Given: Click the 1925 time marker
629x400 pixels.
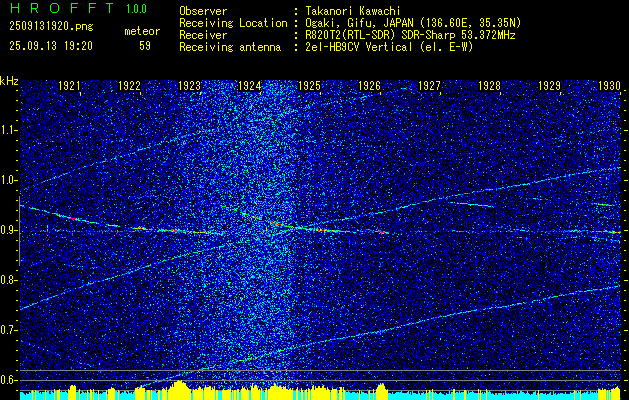Looking at the screenshot, I should click(309, 85).
